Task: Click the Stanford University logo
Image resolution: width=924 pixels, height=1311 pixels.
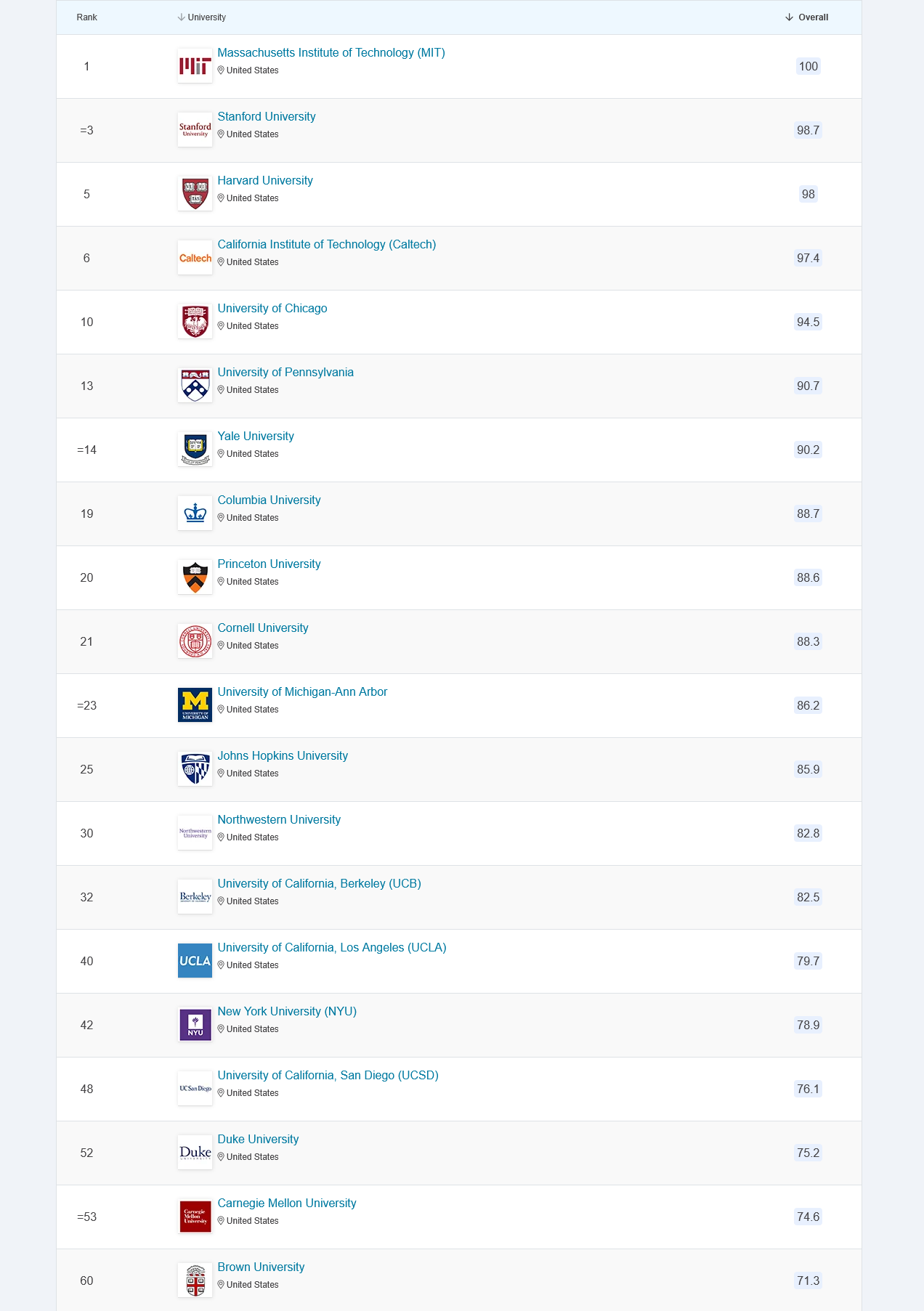Action: [195, 130]
